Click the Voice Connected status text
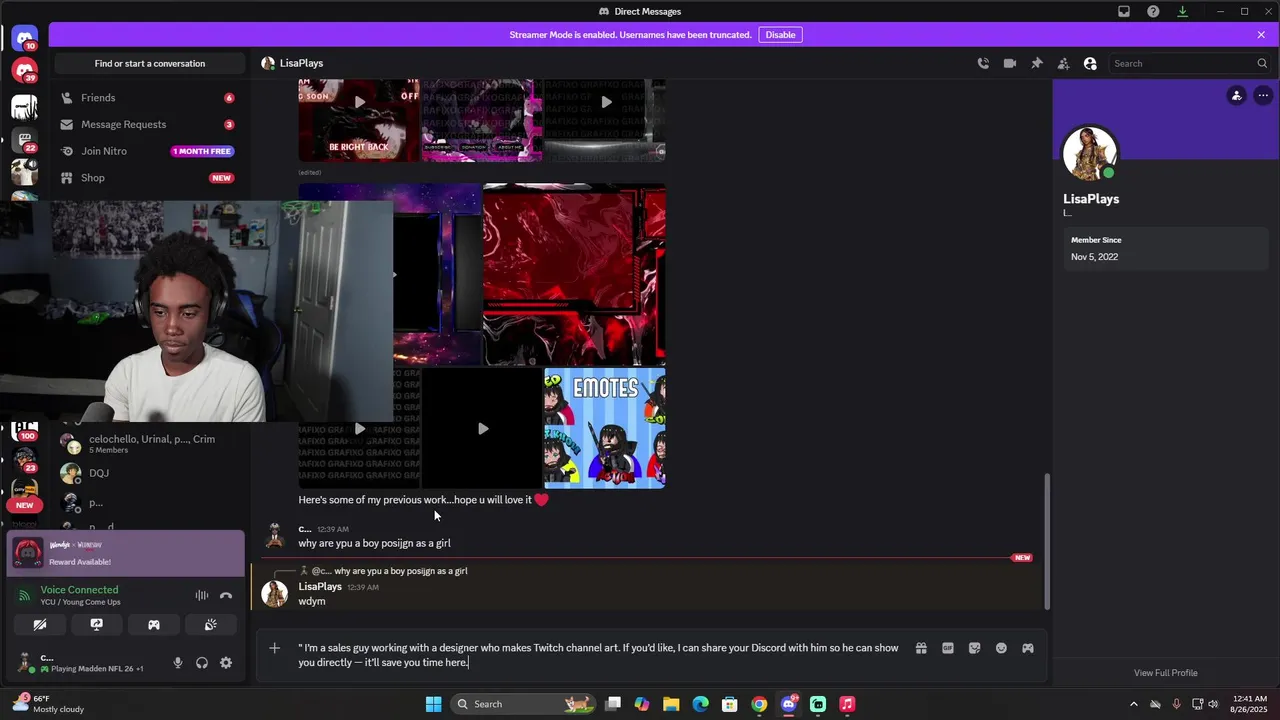This screenshot has width=1280, height=720. coord(79,590)
